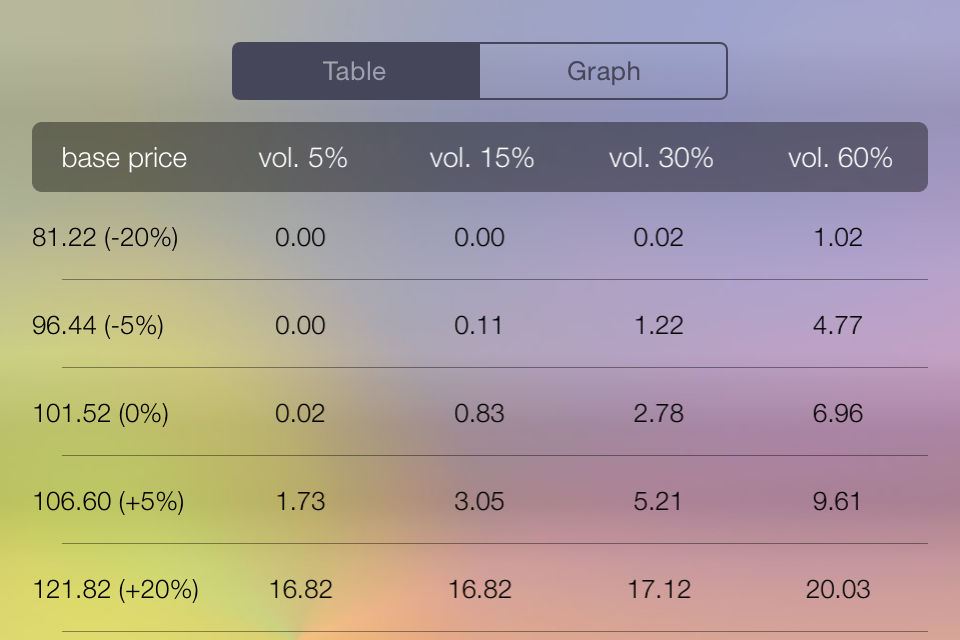Select the vol. 60% column header

click(840, 158)
